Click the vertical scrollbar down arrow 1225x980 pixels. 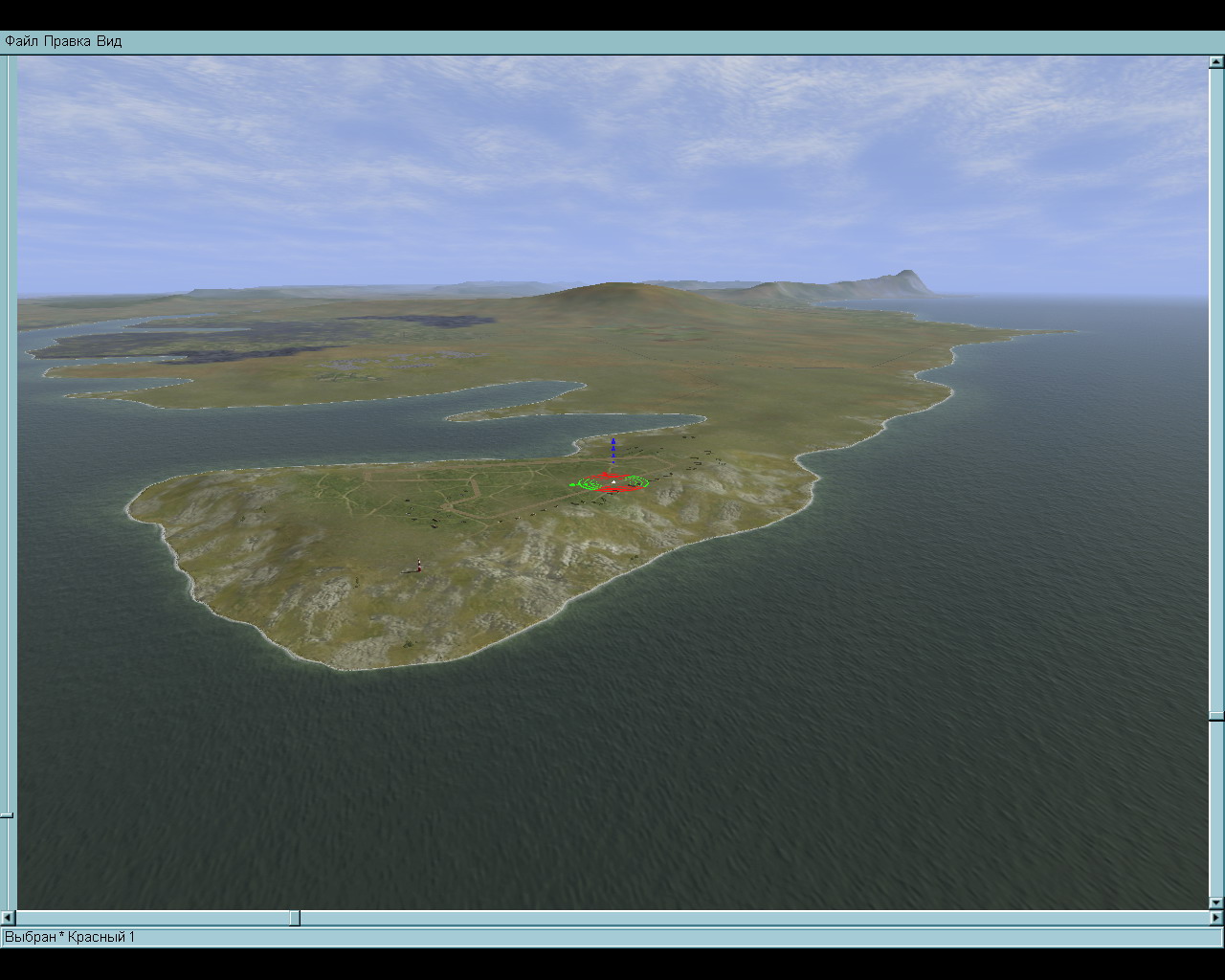[x=1216, y=902]
